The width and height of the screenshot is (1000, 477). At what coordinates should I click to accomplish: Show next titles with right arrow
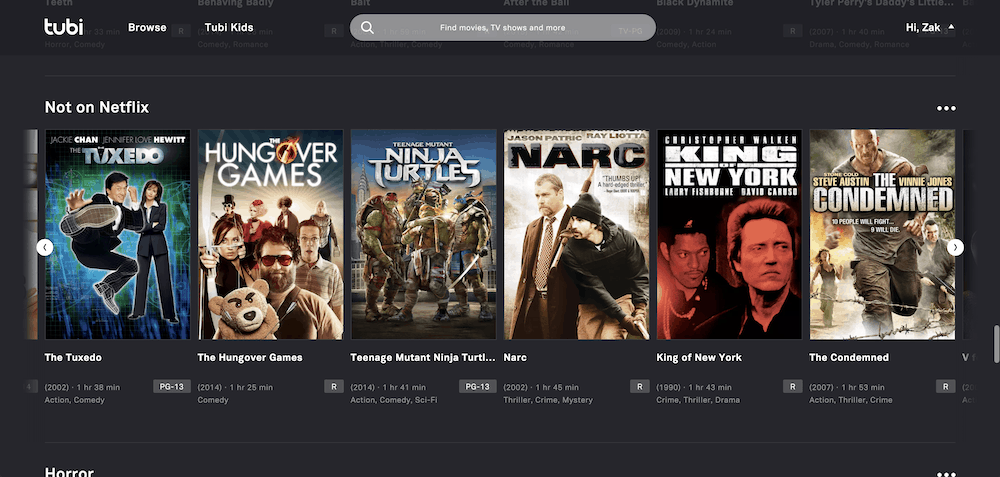pos(955,247)
